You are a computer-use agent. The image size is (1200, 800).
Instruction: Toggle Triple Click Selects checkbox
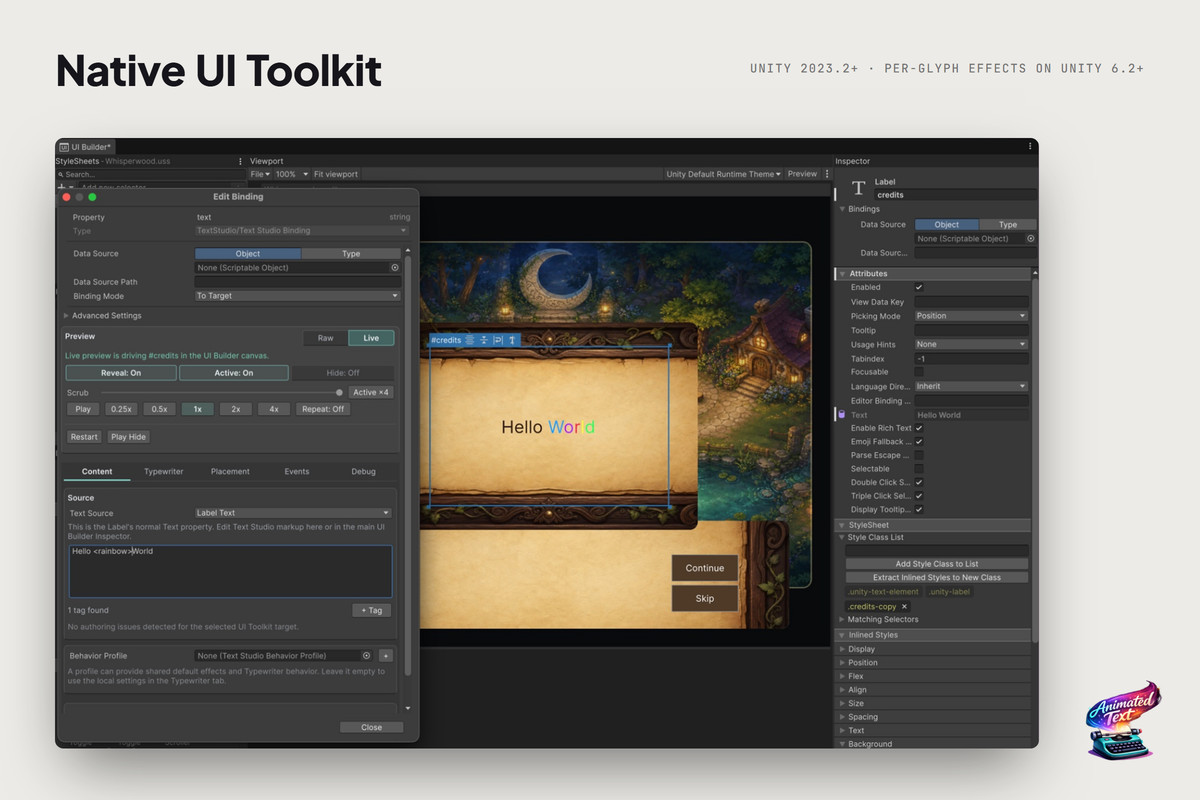919,496
